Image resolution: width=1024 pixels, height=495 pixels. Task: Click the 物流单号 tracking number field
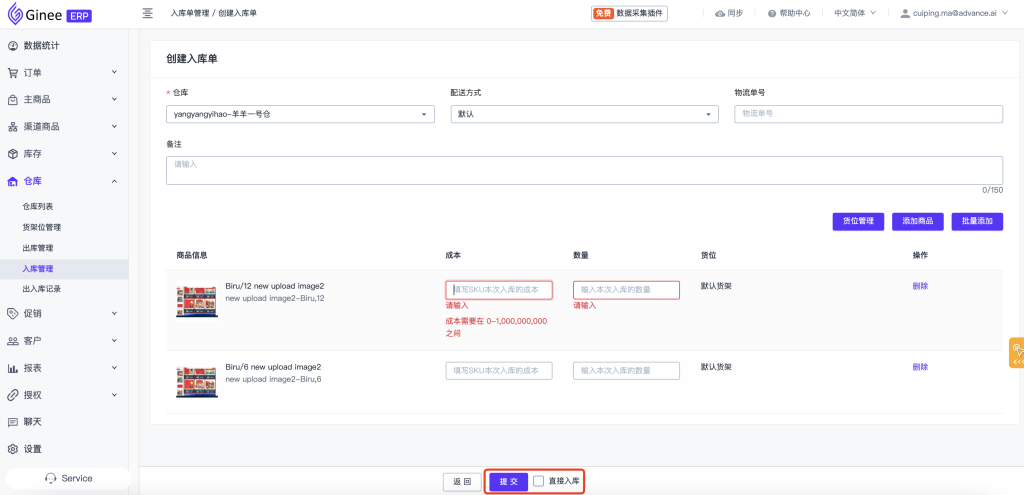coord(867,114)
